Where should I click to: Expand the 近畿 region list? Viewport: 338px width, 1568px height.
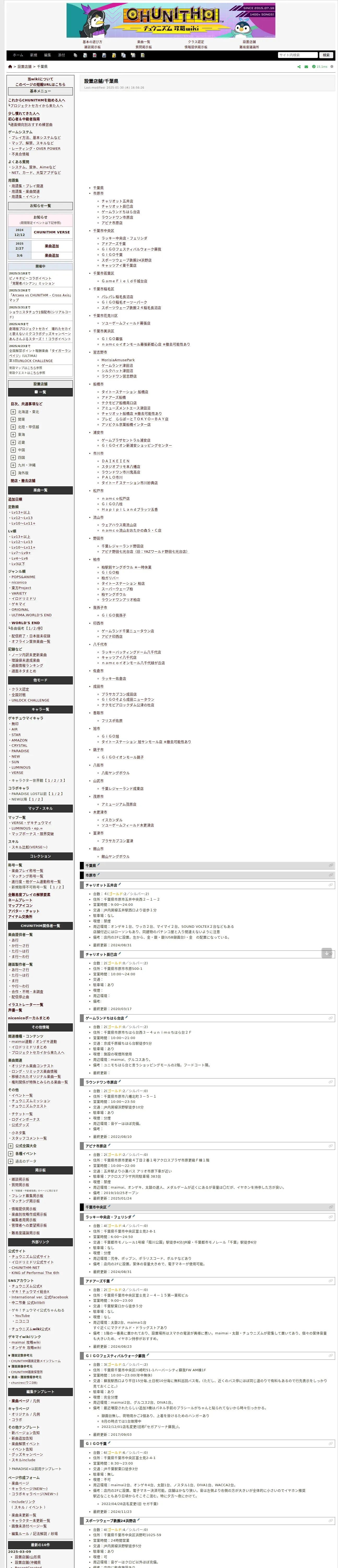[13, 442]
